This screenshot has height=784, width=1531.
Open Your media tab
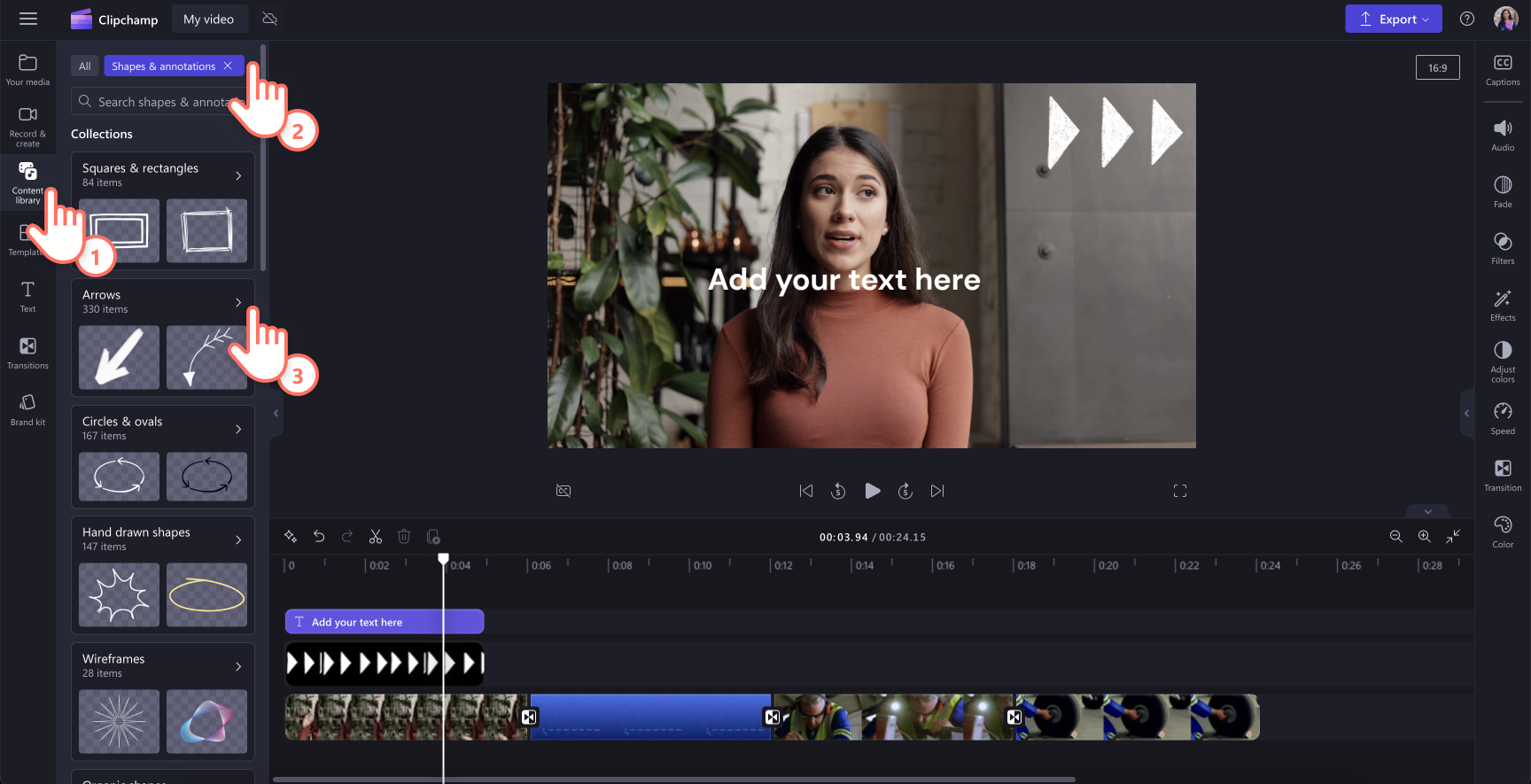point(27,70)
